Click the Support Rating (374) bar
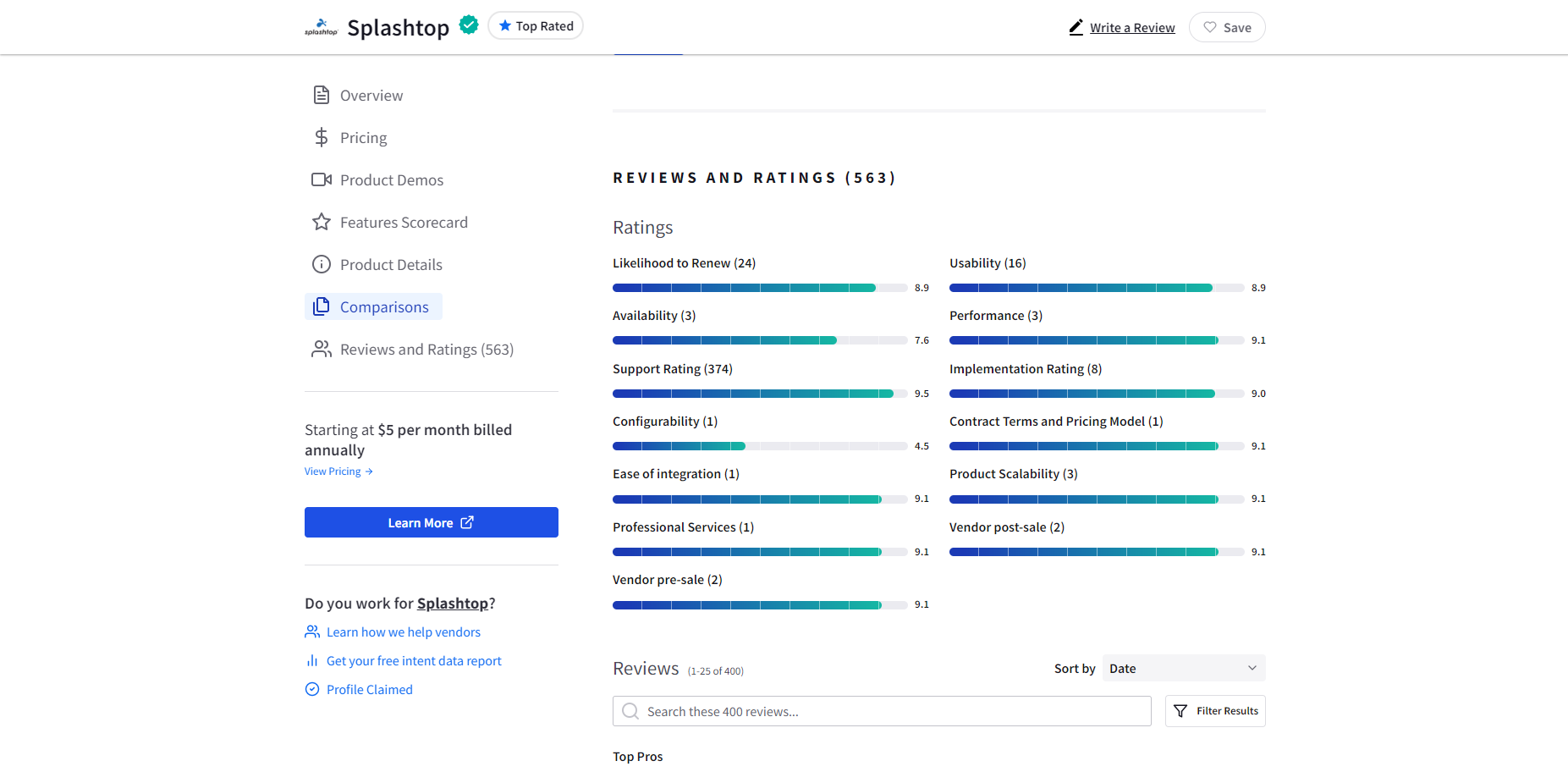This screenshot has width=1568, height=783. point(760,394)
